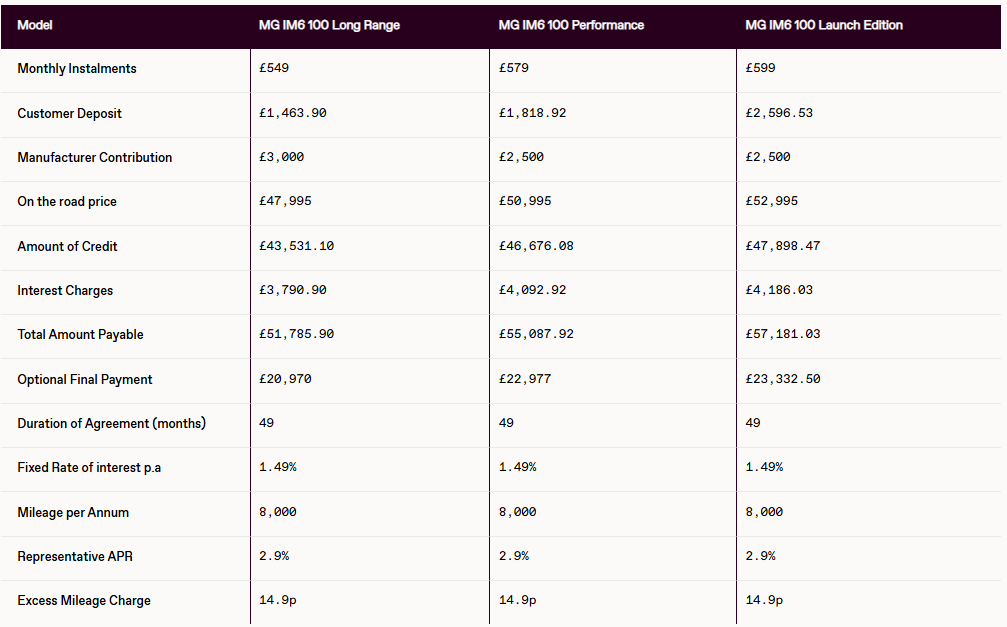This screenshot has width=1007, height=627.
Task: Select the £549 monthly instalment value
Action: [x=274, y=69]
